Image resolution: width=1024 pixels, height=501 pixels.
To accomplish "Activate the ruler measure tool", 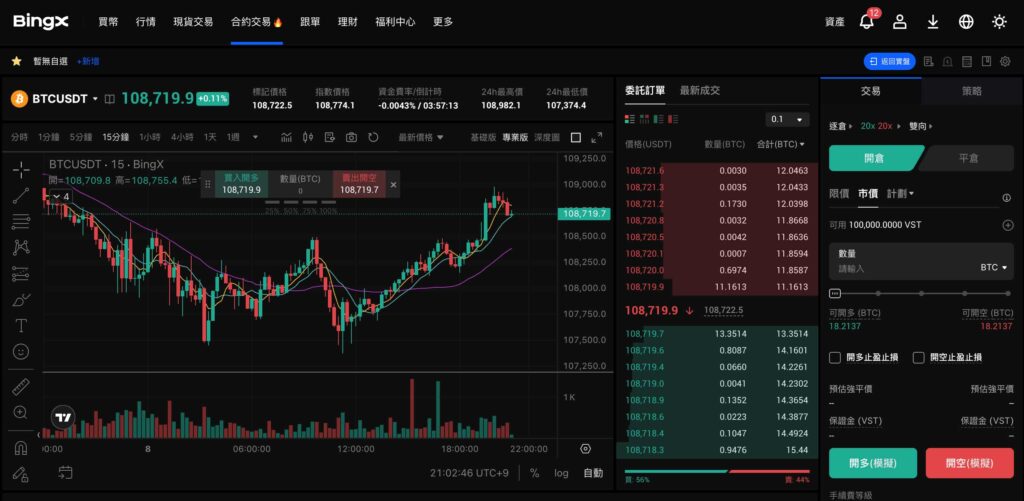I will coord(21,387).
